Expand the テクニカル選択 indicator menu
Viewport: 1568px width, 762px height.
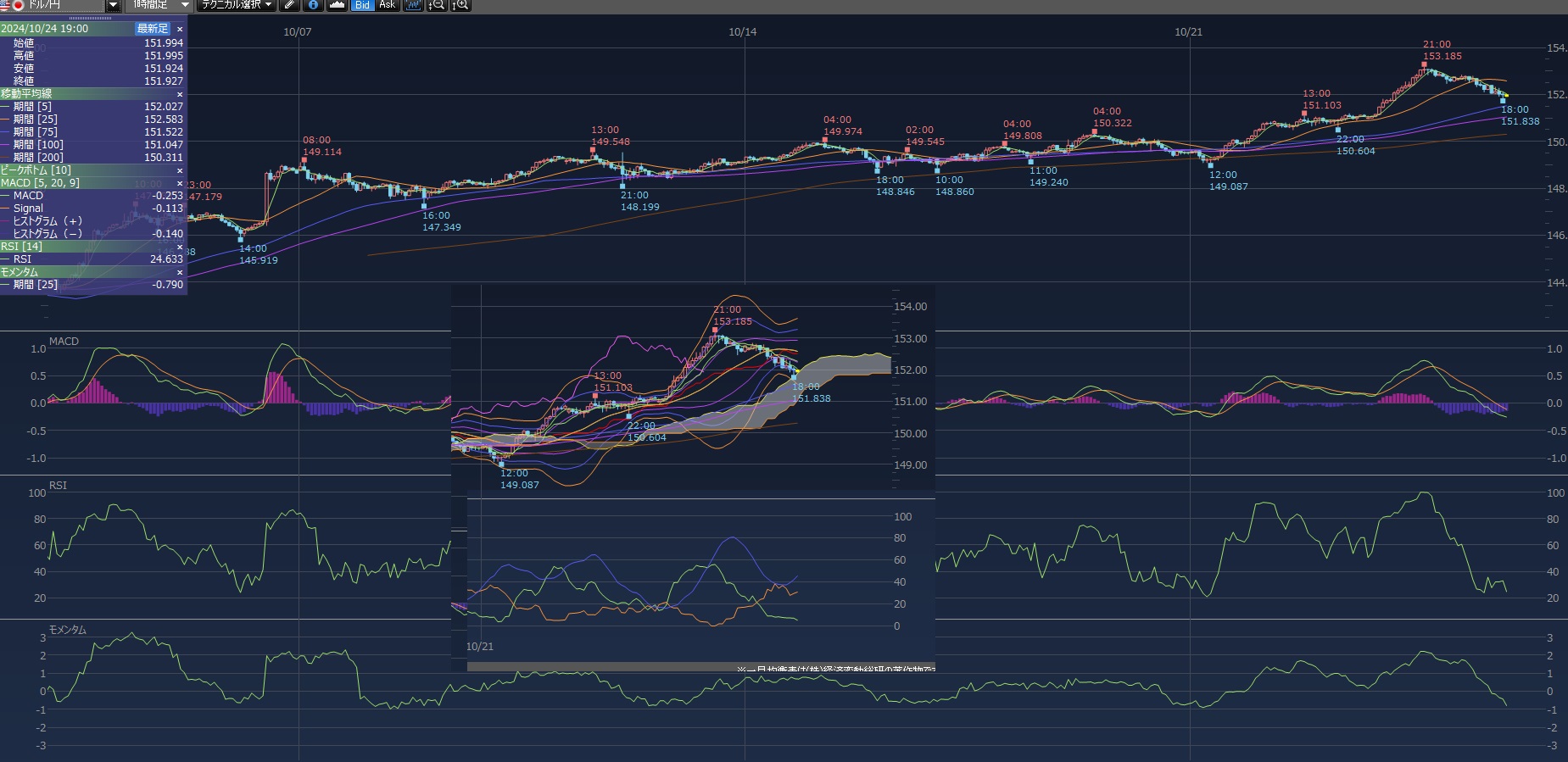(x=237, y=5)
